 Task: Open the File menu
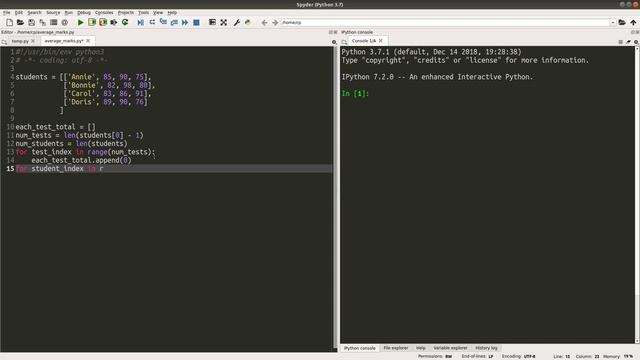(x=7, y=13)
